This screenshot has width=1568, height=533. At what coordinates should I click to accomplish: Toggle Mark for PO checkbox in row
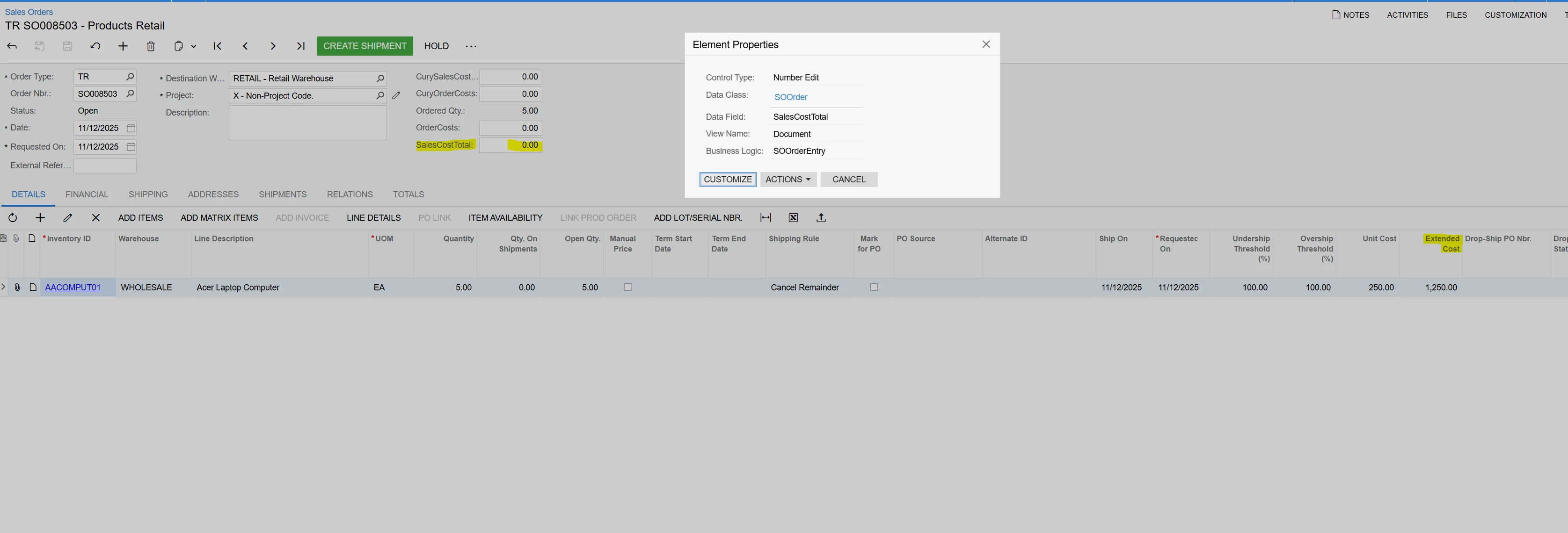pyautogui.click(x=874, y=287)
